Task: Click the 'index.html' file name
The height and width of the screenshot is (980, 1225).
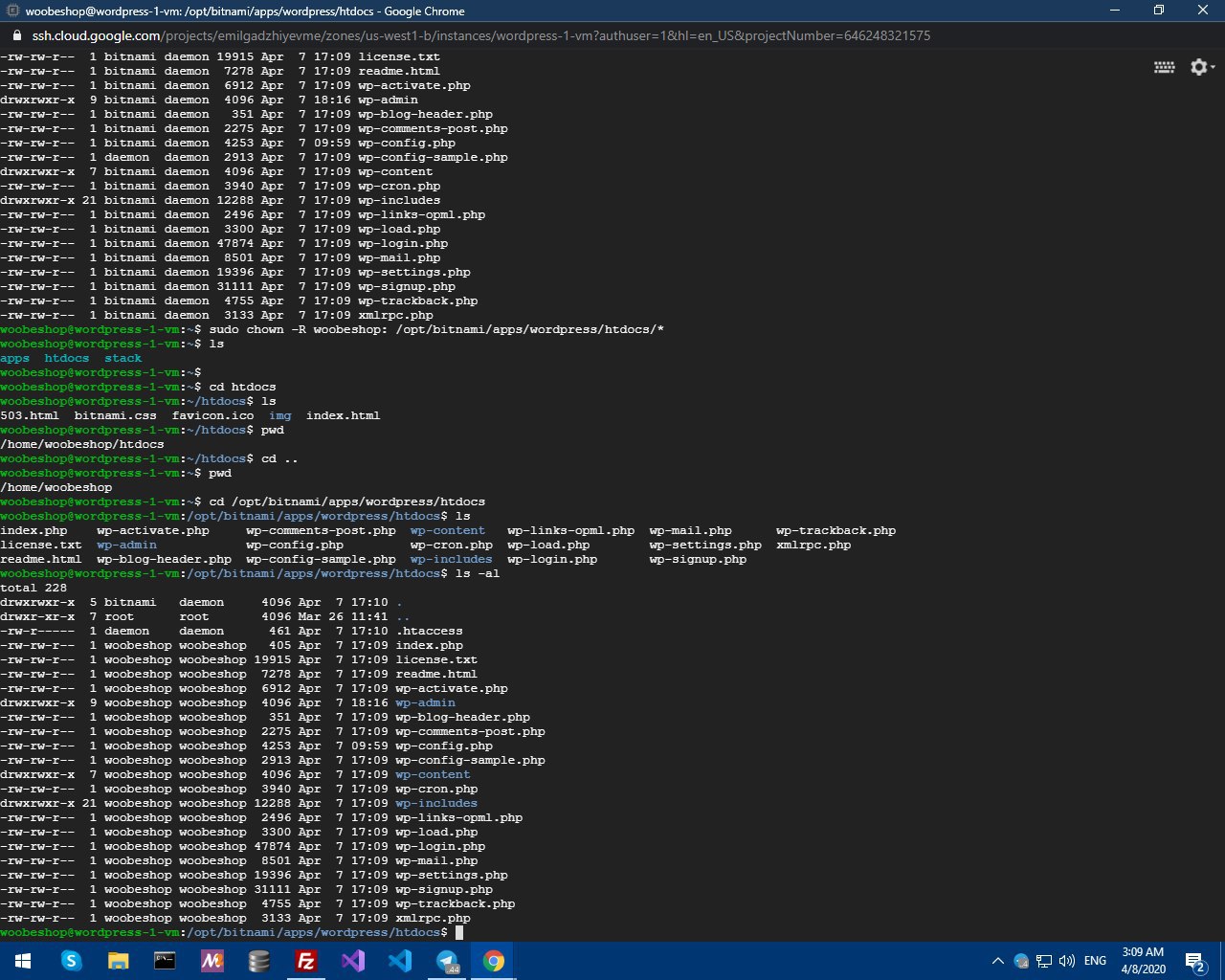Action: click(x=344, y=415)
